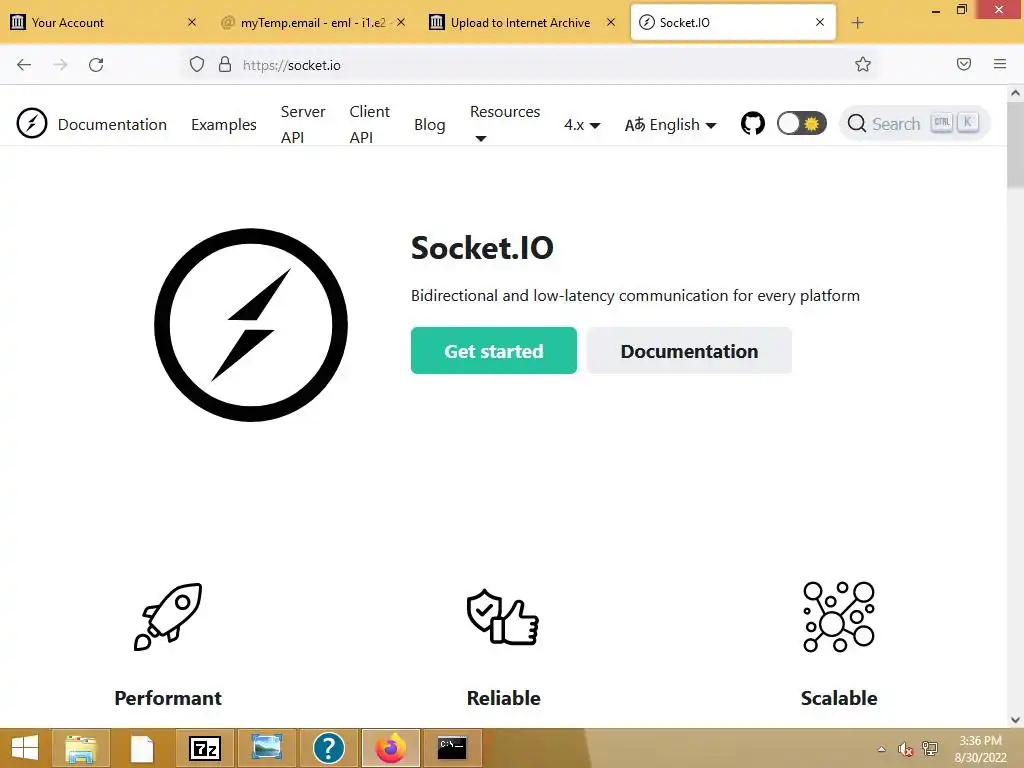Open Client API page
The width and height of the screenshot is (1024, 768).
369,124
